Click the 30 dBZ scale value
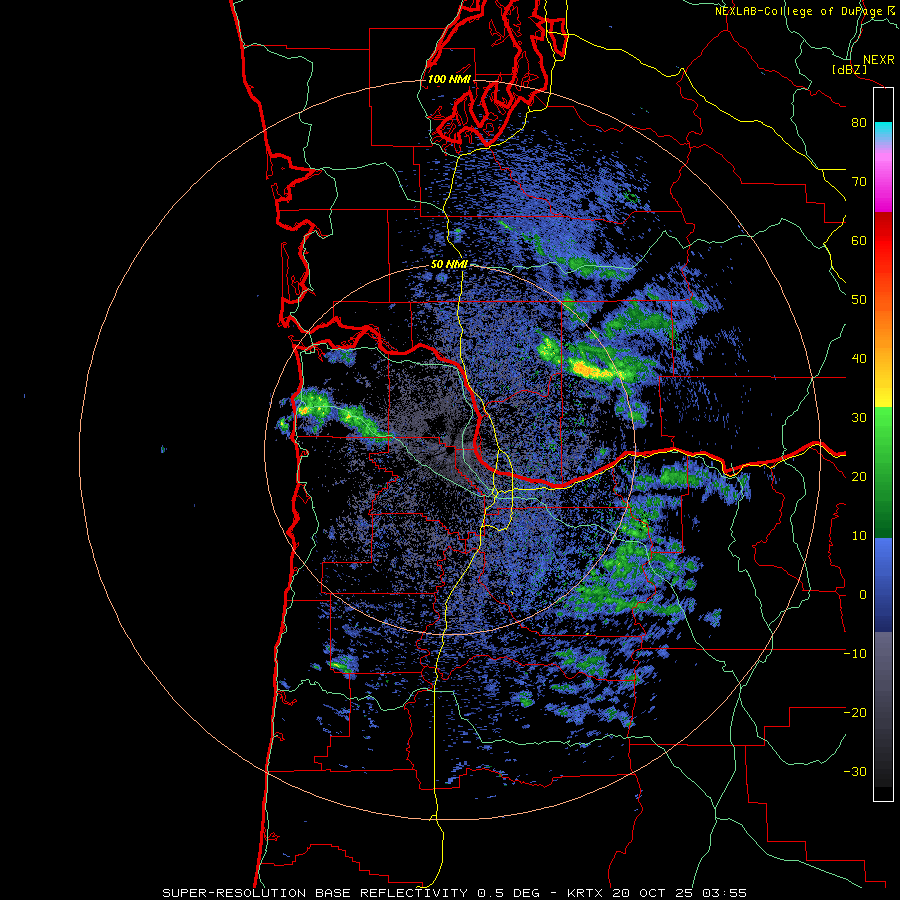This screenshot has height=900, width=900. pyautogui.click(x=859, y=418)
